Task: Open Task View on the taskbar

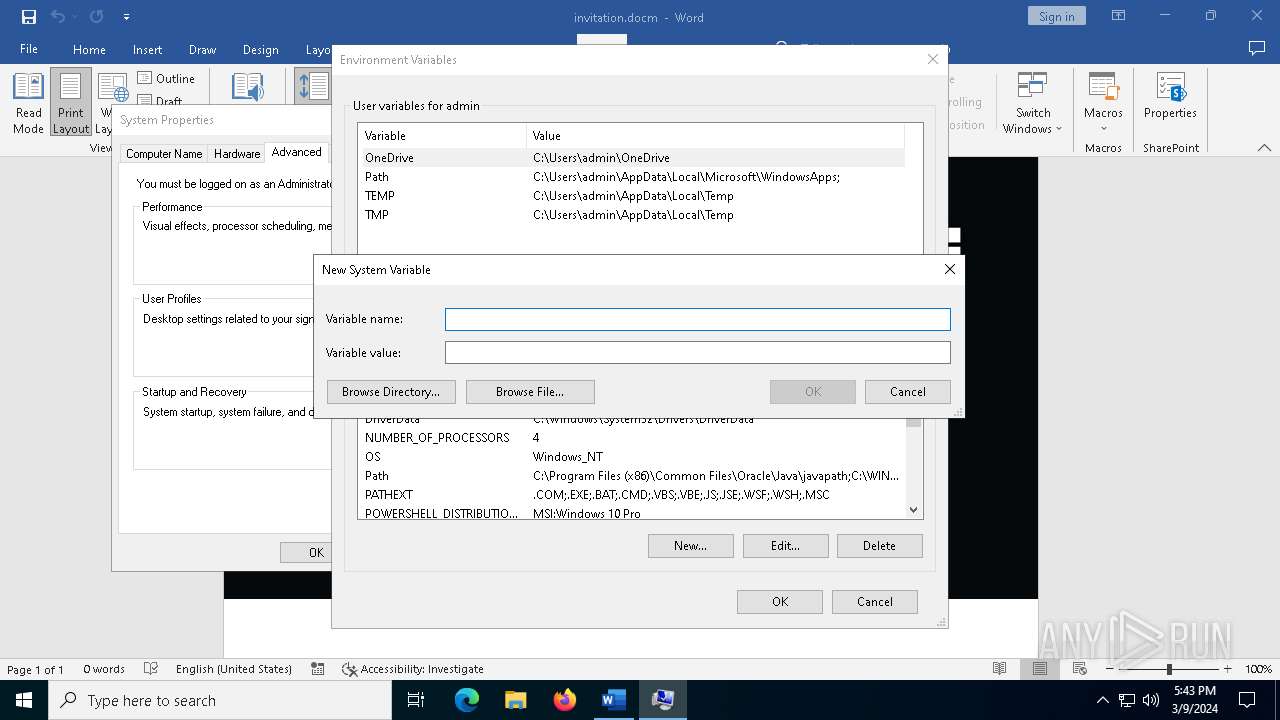Action: pyautogui.click(x=416, y=700)
